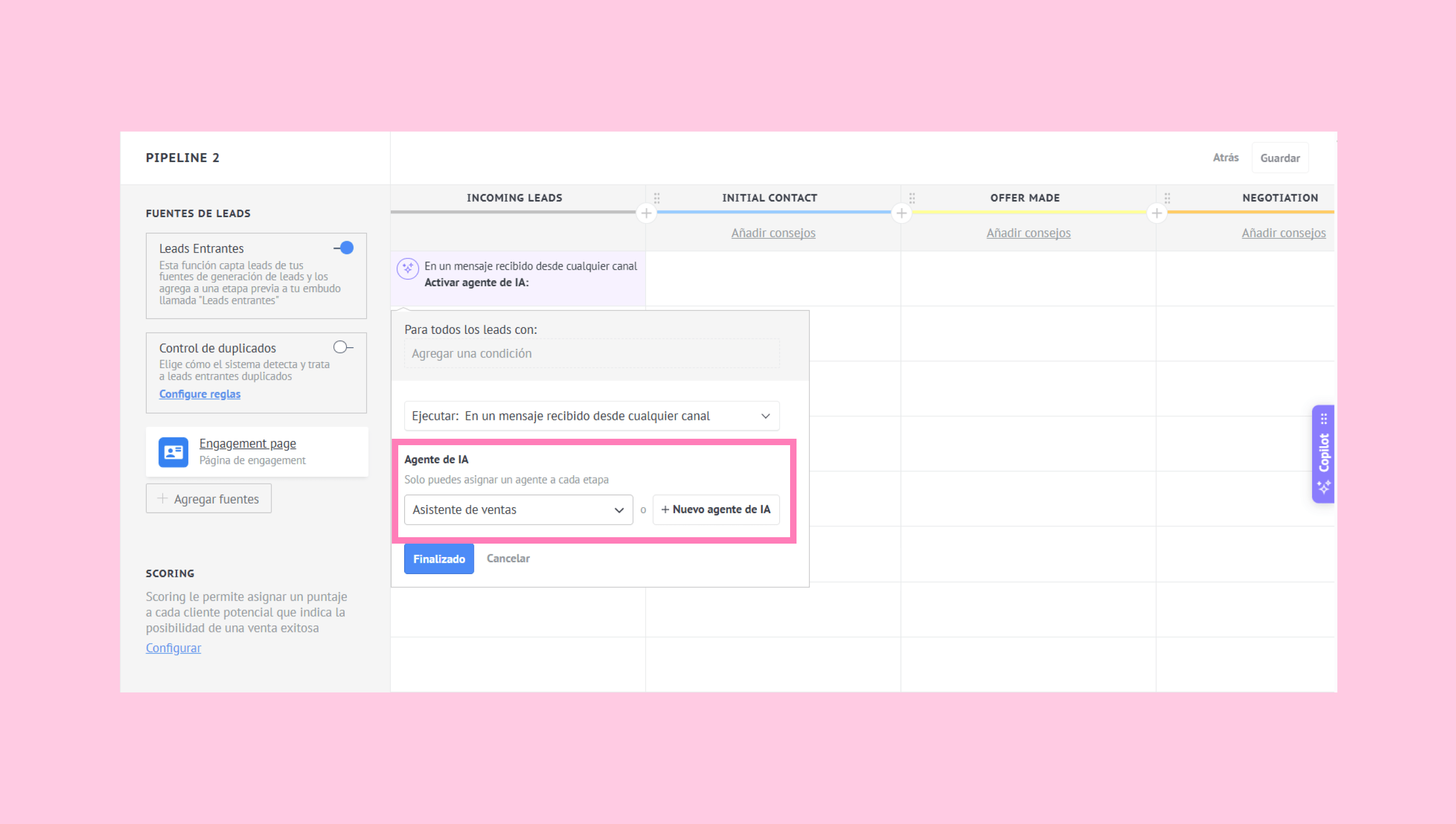1456x824 pixels.
Task: Open the Configure reglas link
Action: coord(199,394)
